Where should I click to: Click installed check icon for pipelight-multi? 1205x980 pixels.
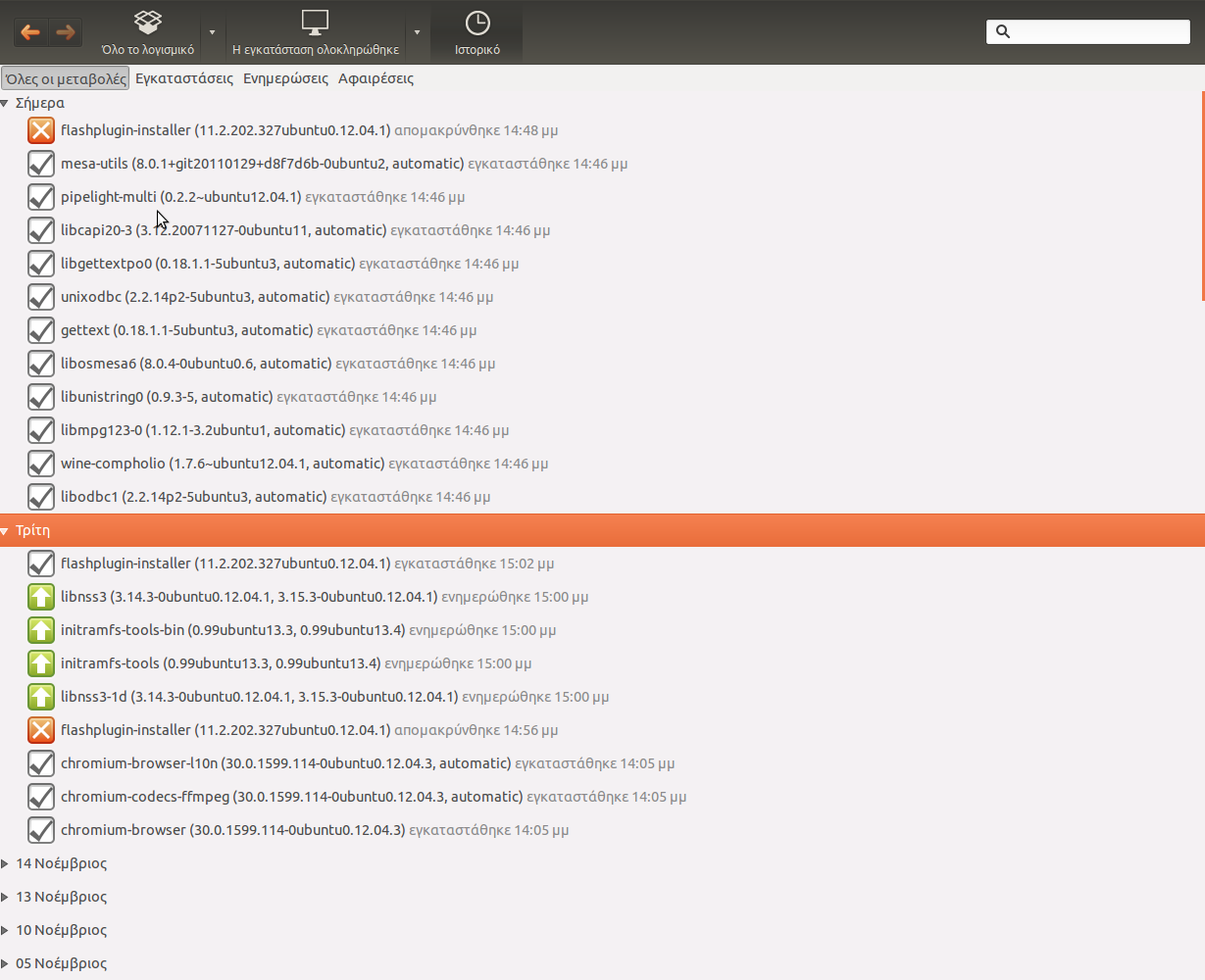(40, 197)
